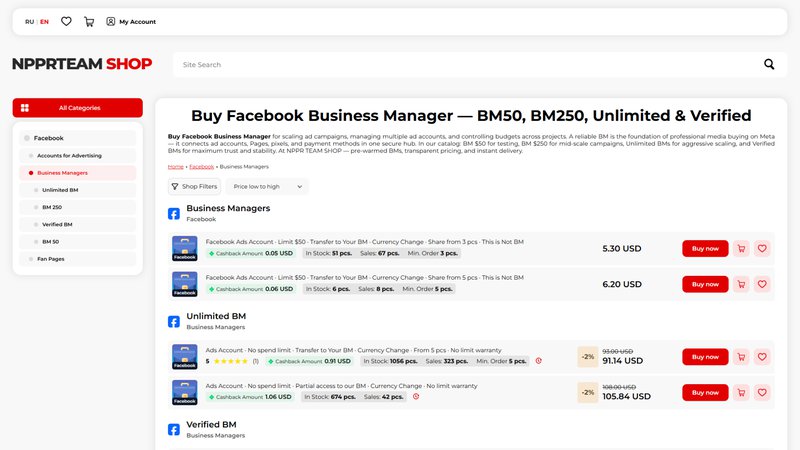
Task: Click the Home breadcrumb link
Action: click(176, 167)
